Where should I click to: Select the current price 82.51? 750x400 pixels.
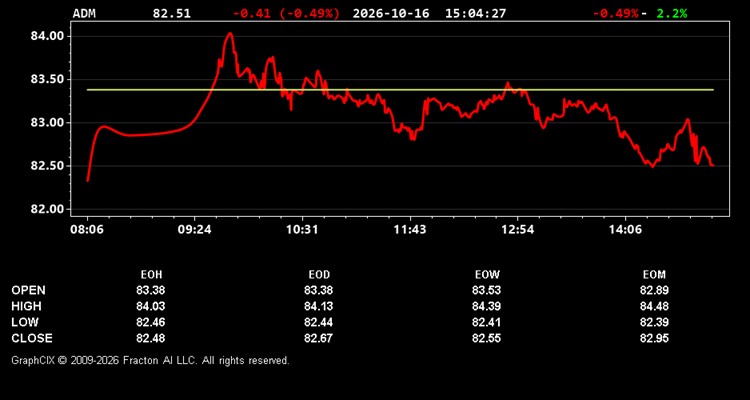tap(172, 13)
